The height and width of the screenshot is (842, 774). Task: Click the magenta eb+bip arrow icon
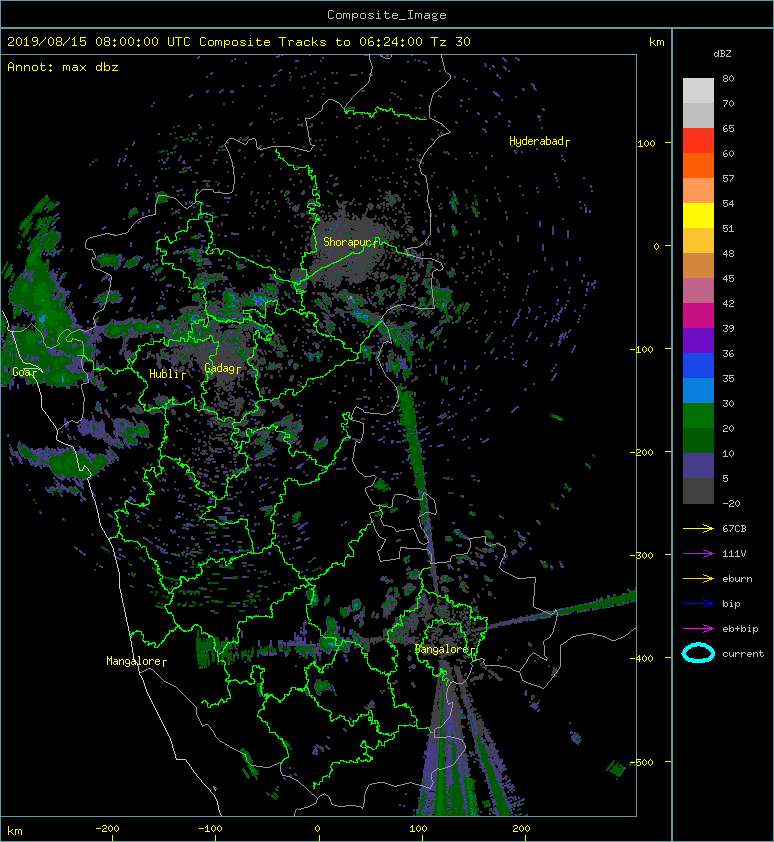click(x=698, y=628)
